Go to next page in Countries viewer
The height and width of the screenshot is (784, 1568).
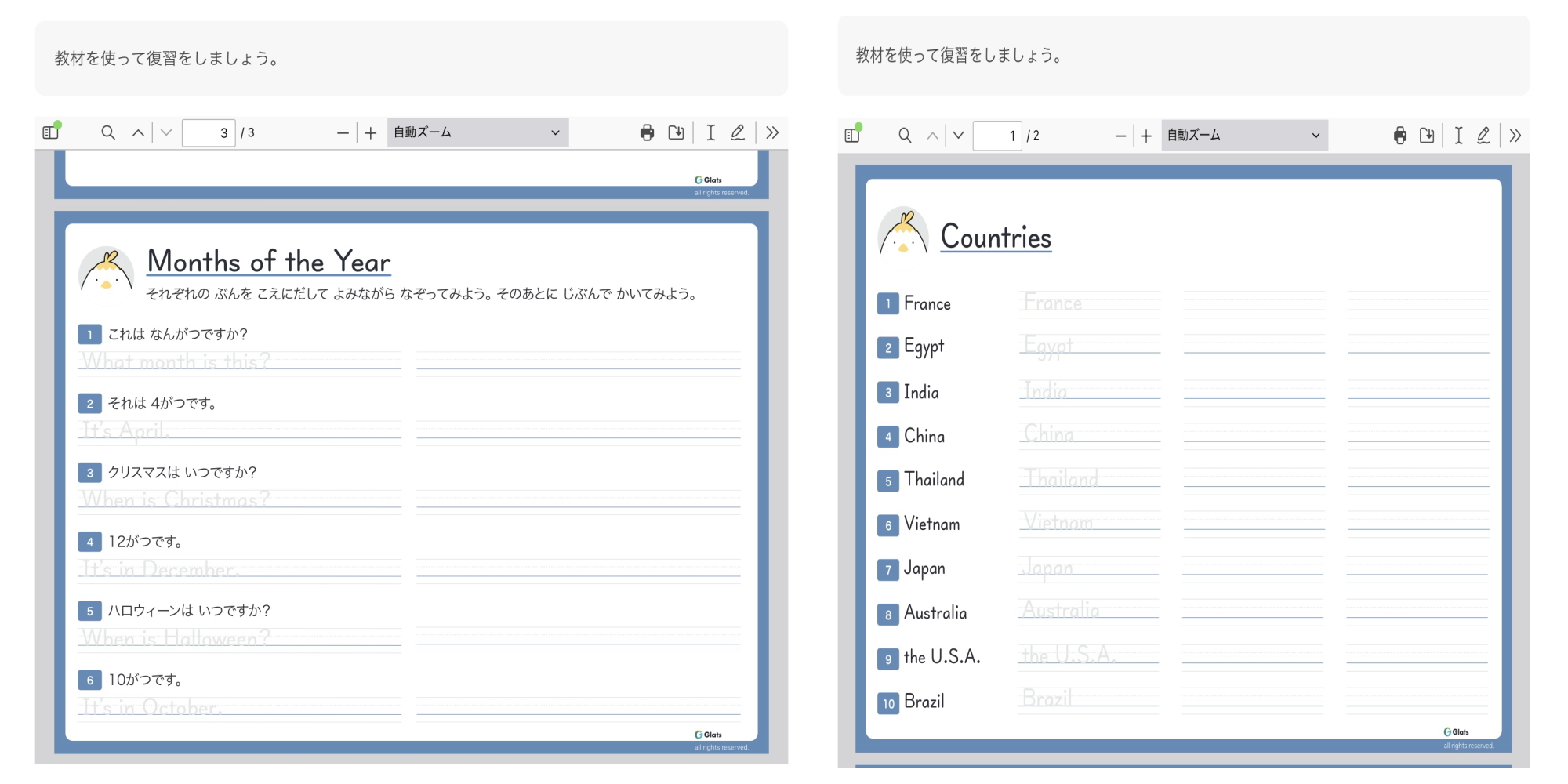click(x=958, y=136)
